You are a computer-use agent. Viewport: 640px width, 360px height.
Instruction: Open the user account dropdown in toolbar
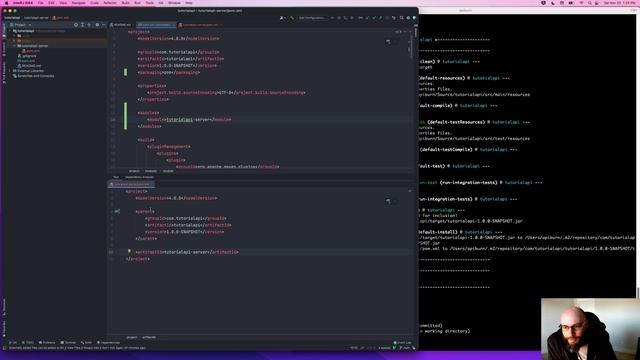coord(282,18)
